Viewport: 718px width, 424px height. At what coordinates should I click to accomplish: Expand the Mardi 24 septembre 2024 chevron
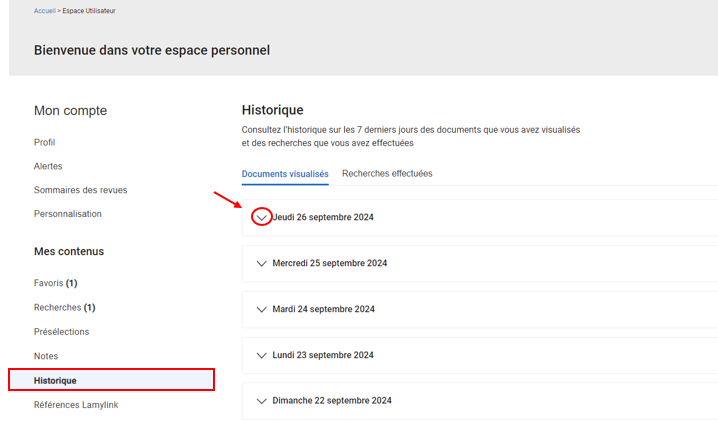click(x=262, y=310)
